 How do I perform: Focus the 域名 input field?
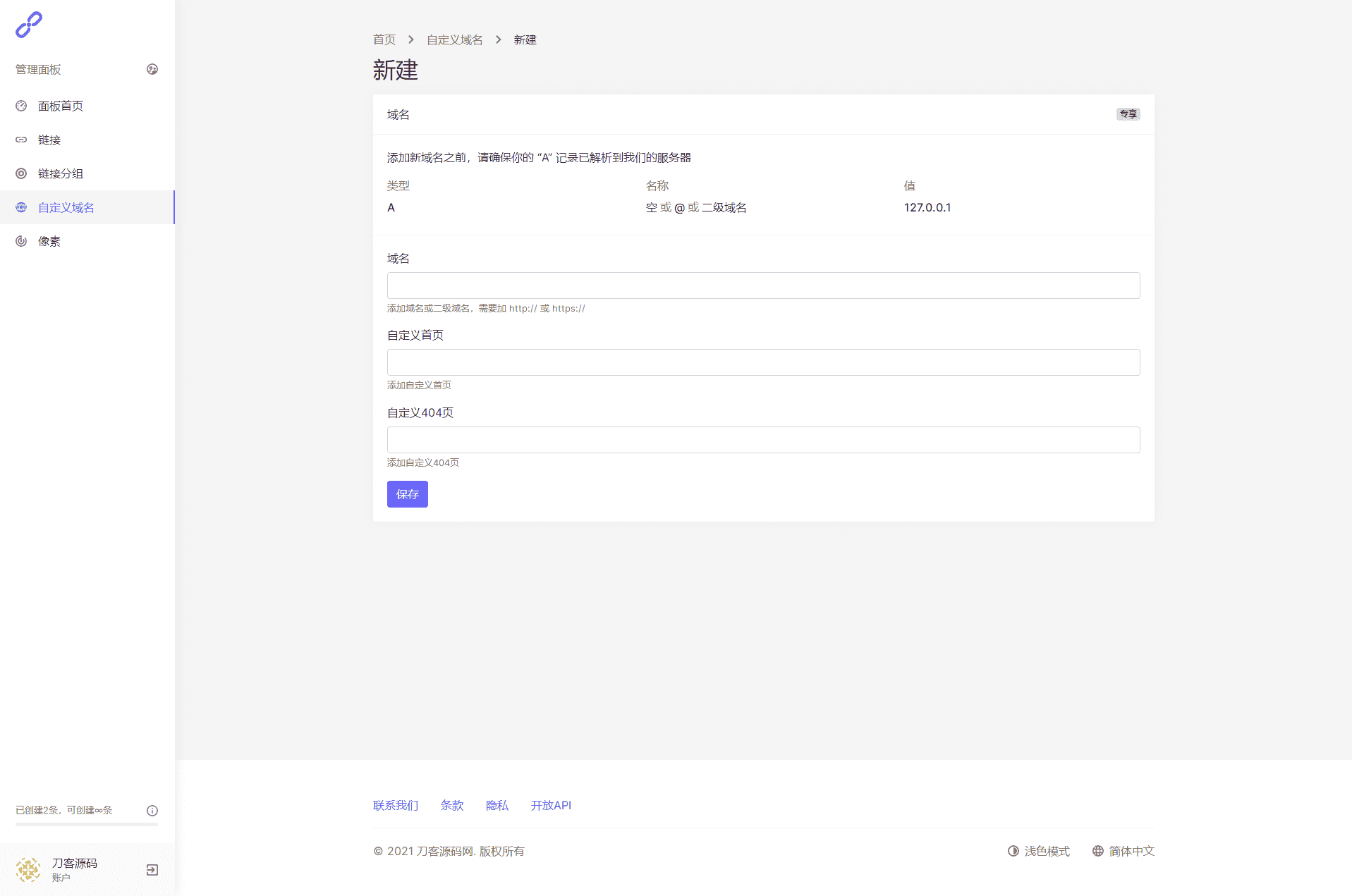tap(763, 286)
